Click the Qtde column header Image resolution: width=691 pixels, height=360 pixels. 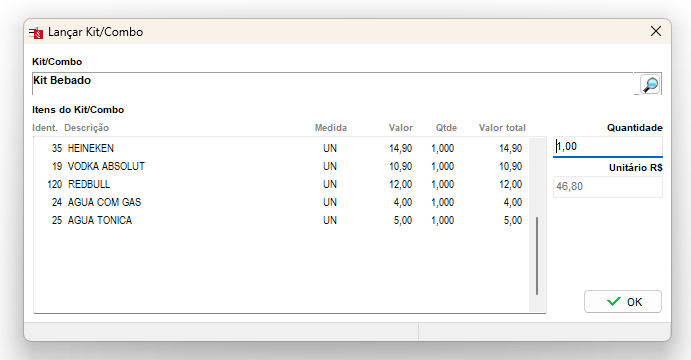[x=446, y=128]
